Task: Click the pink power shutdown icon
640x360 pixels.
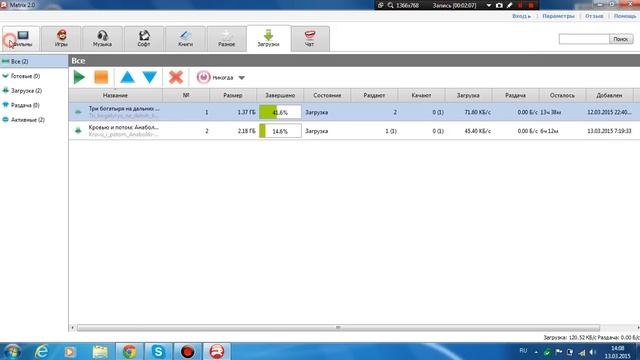Action: click(x=203, y=77)
